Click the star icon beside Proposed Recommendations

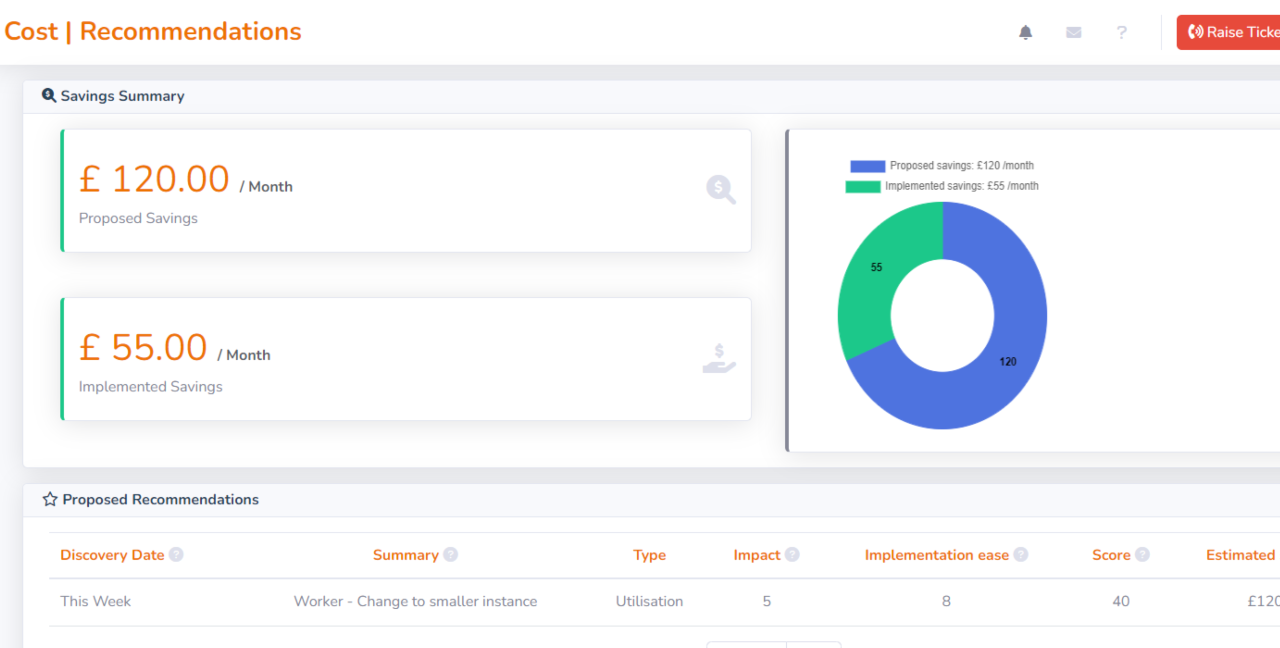pos(48,498)
